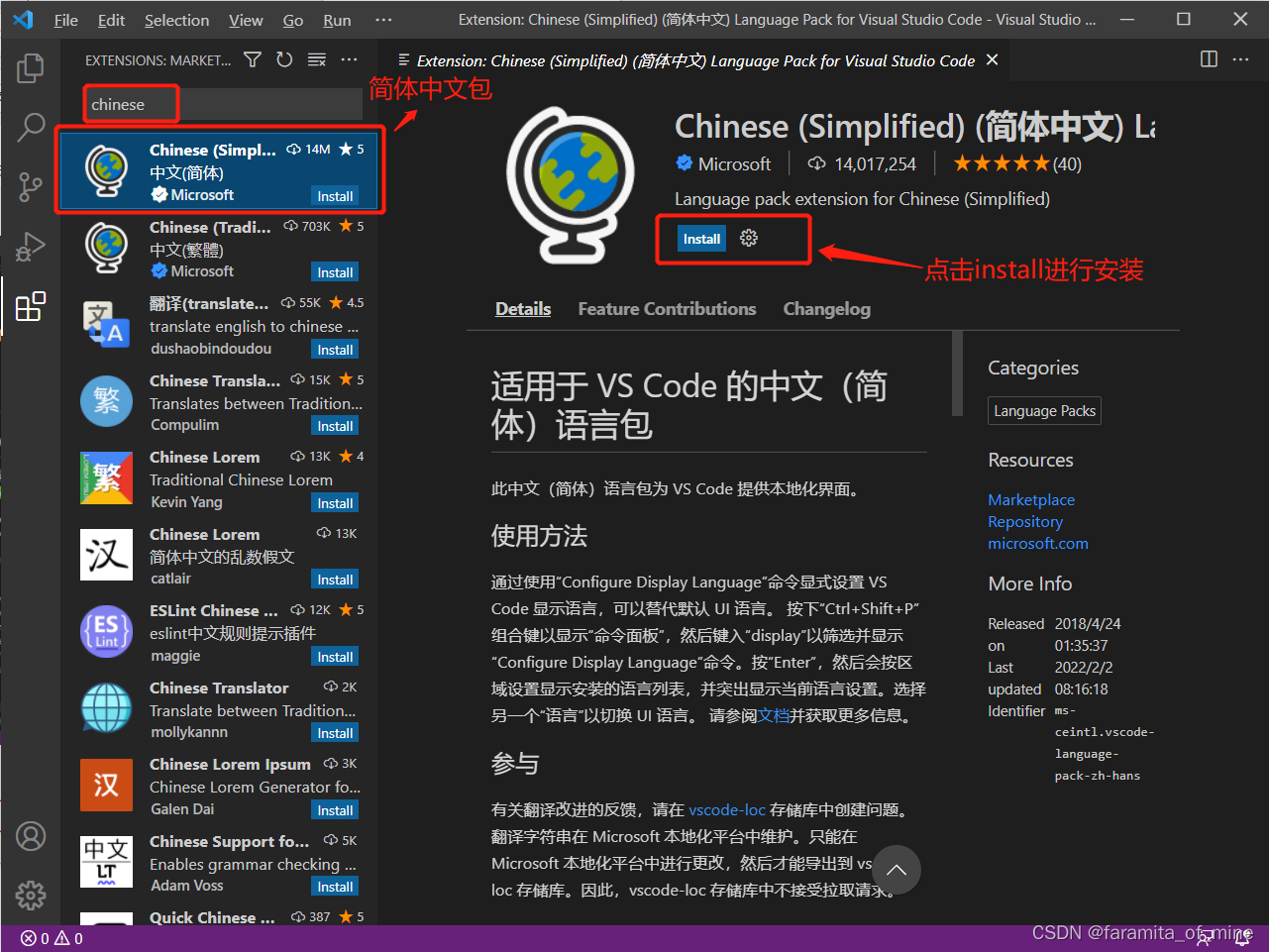Viewport: 1269px width, 952px height.
Task: Open the Manage gear in activity bar
Action: click(31, 895)
